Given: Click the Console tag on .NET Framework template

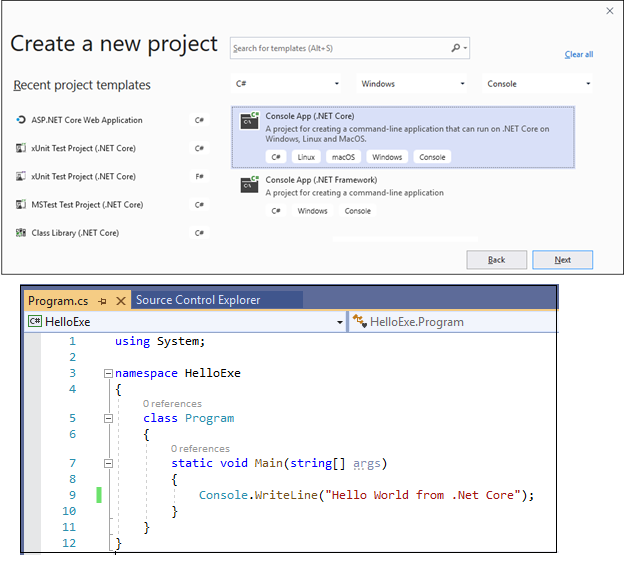Looking at the screenshot, I should (x=358, y=211).
